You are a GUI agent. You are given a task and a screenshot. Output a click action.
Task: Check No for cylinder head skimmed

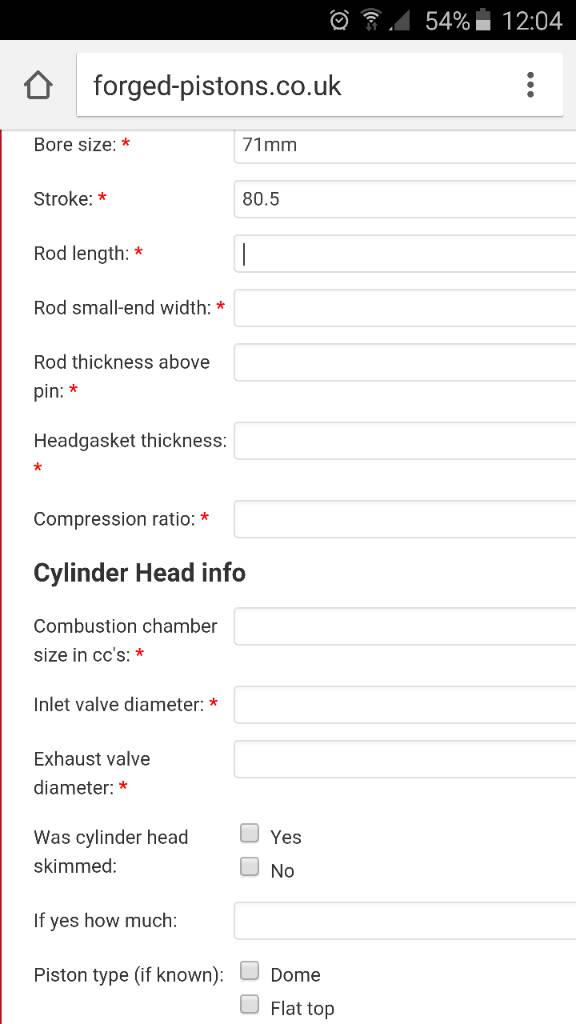click(x=249, y=867)
